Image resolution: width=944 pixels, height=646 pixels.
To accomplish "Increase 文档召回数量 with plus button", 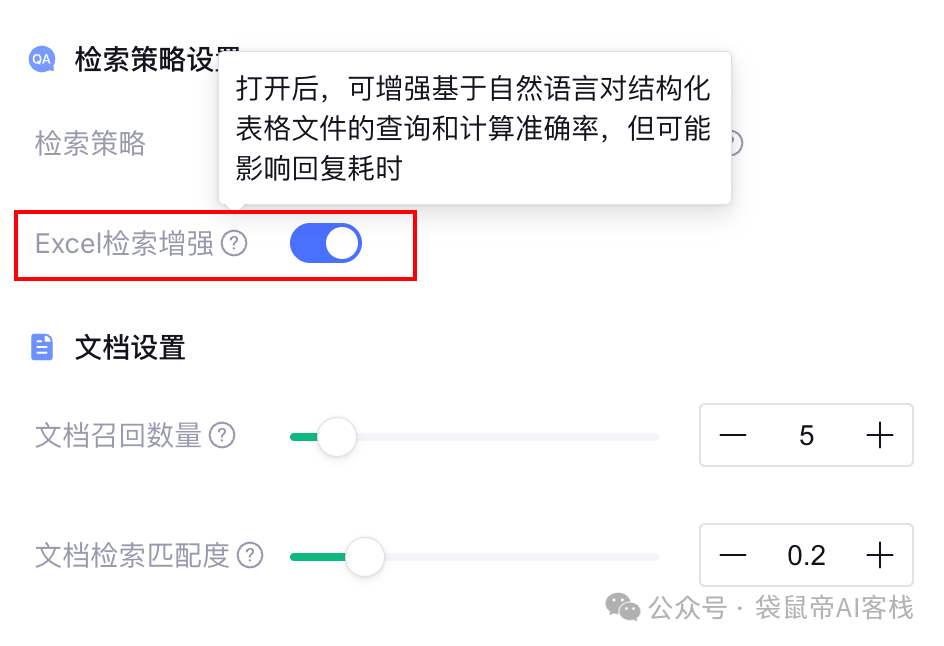I will click(x=879, y=436).
